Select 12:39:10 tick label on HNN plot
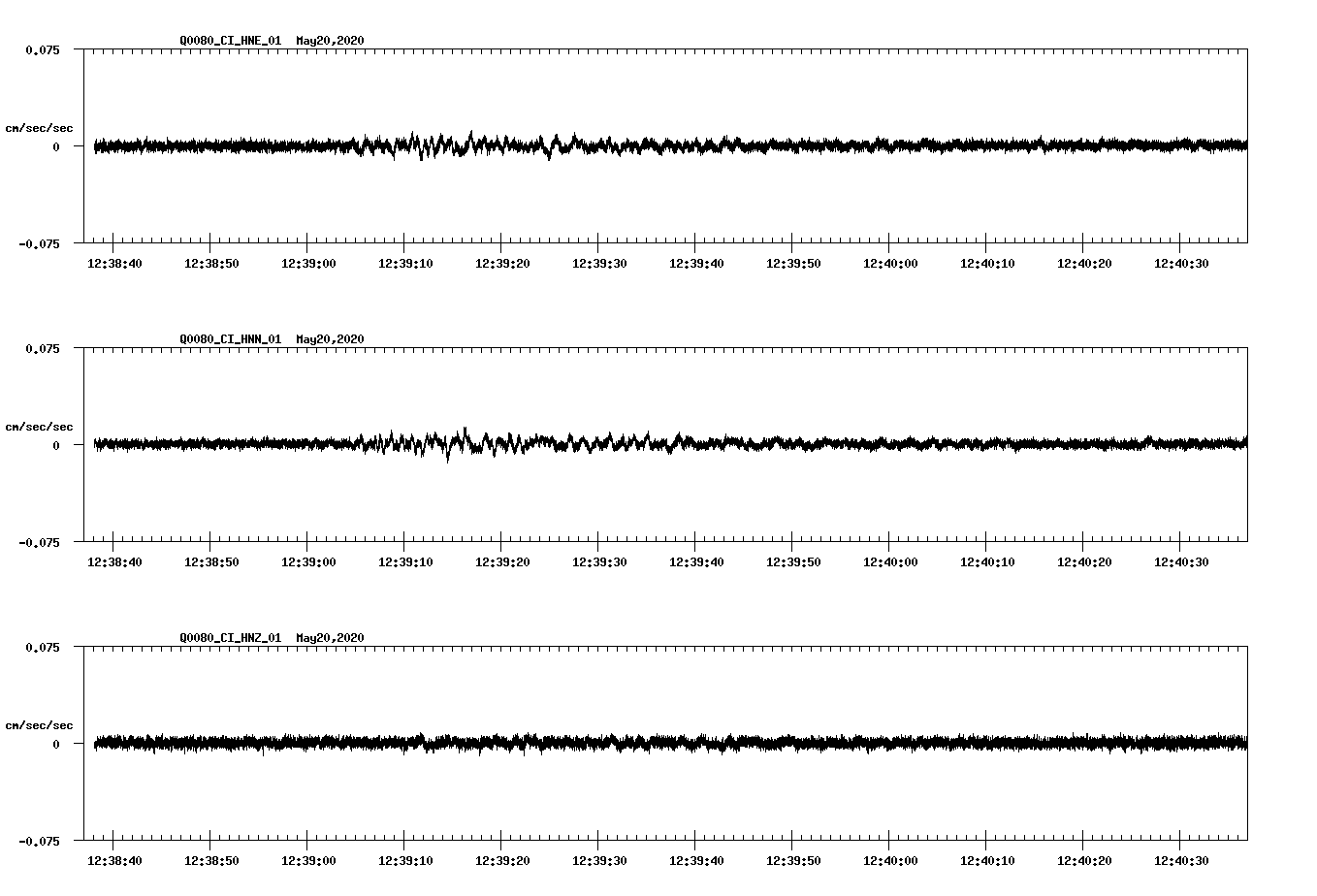This screenshot has height=896, width=1317. coord(405,562)
